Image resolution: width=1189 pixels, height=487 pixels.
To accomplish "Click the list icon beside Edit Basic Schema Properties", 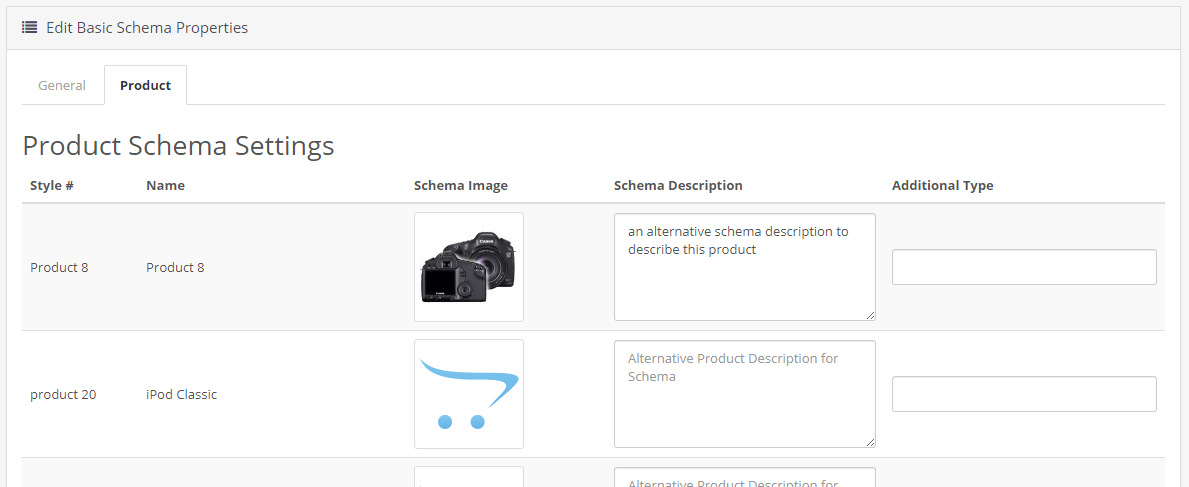I will pos(30,28).
